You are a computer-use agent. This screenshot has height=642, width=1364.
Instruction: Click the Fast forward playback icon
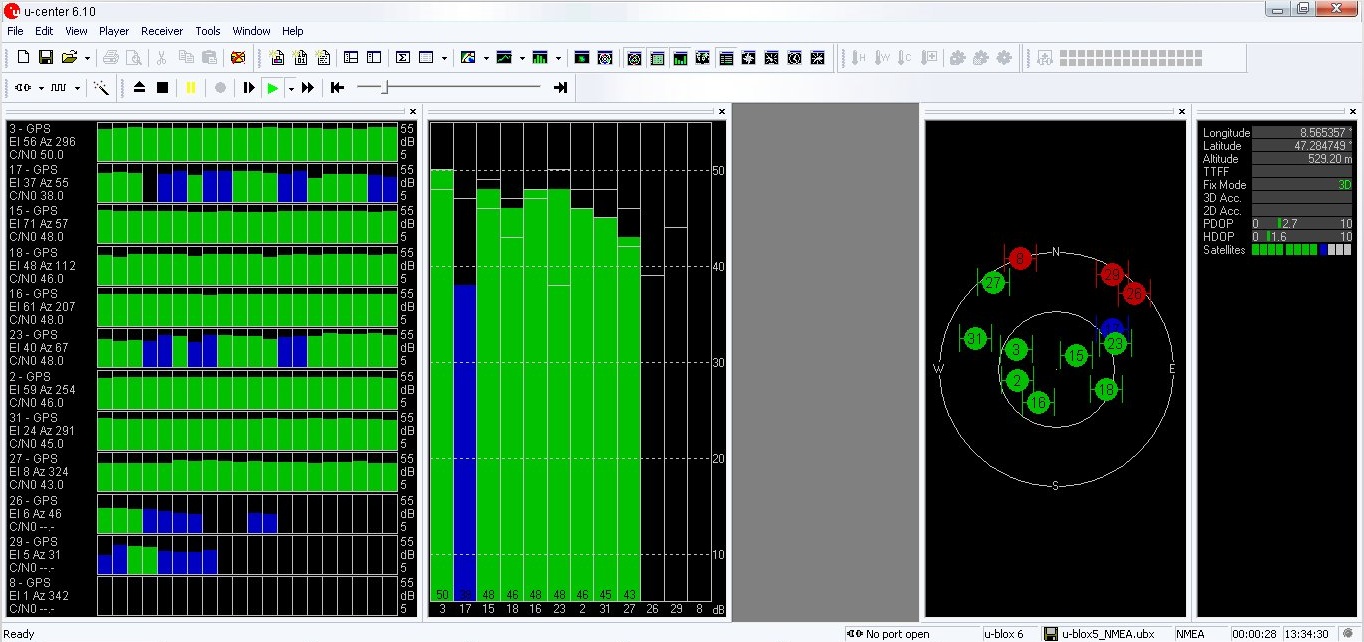308,88
